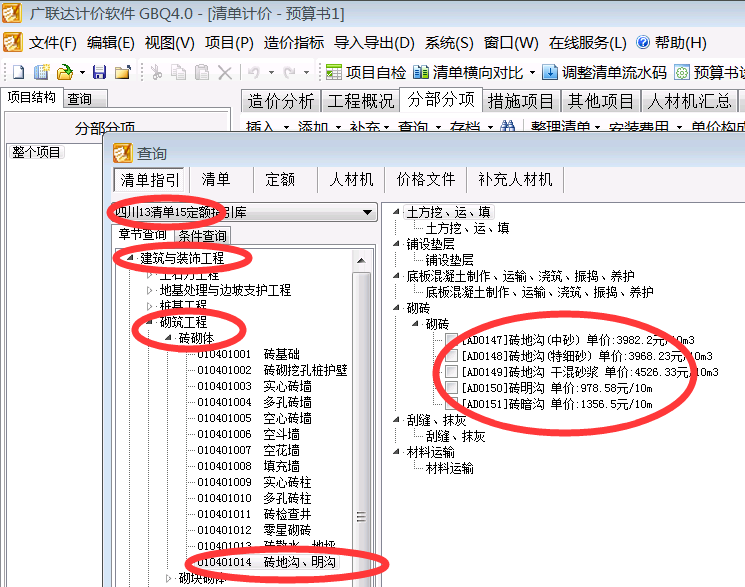Click the 项目自检 toolbar button

(366, 72)
